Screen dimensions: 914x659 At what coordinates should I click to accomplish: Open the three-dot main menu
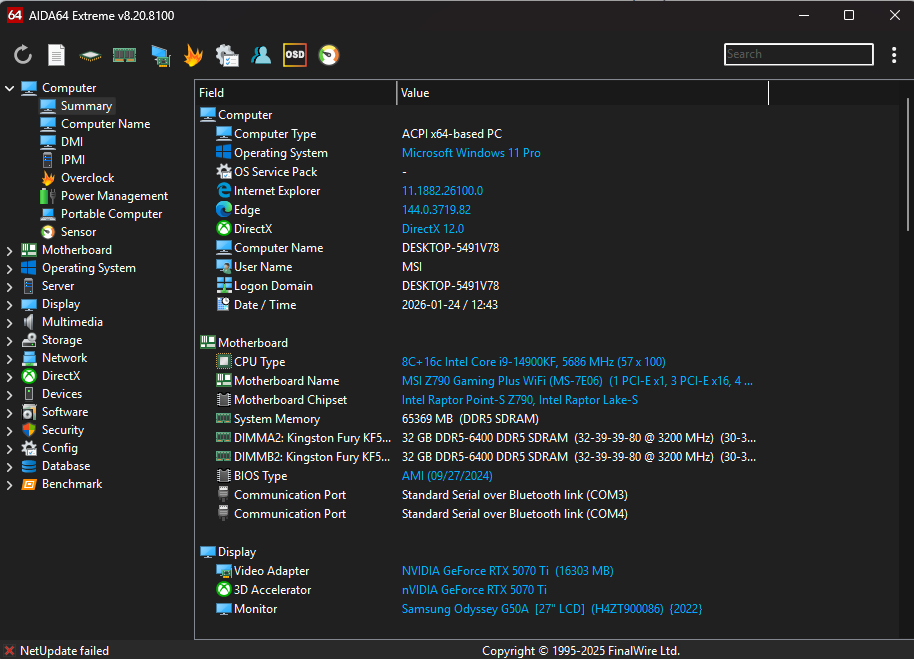pyautogui.click(x=894, y=55)
